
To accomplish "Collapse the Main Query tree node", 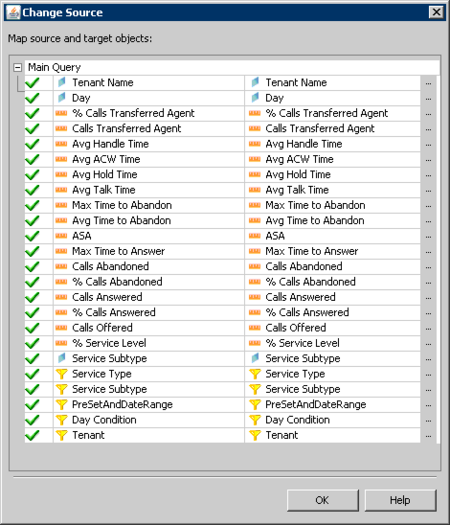I will tap(17, 68).
